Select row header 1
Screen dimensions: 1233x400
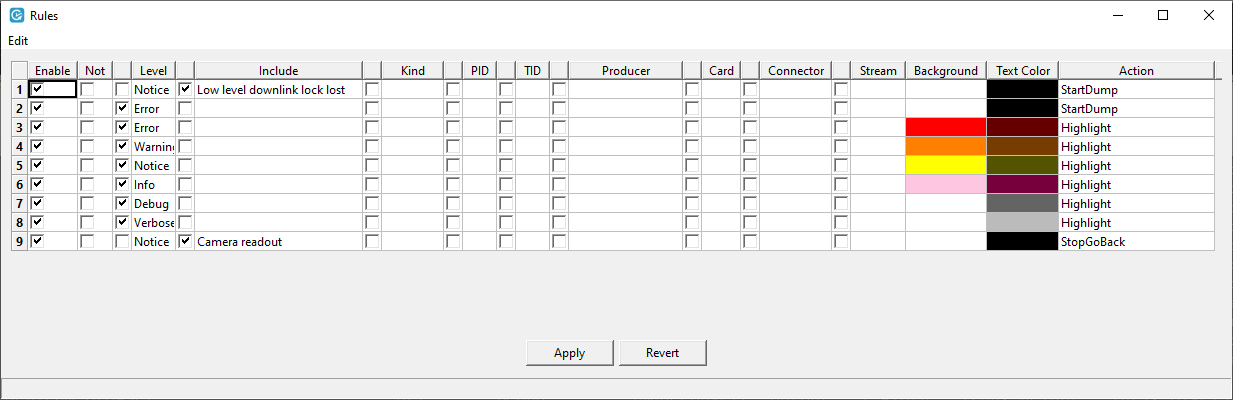click(x=19, y=90)
